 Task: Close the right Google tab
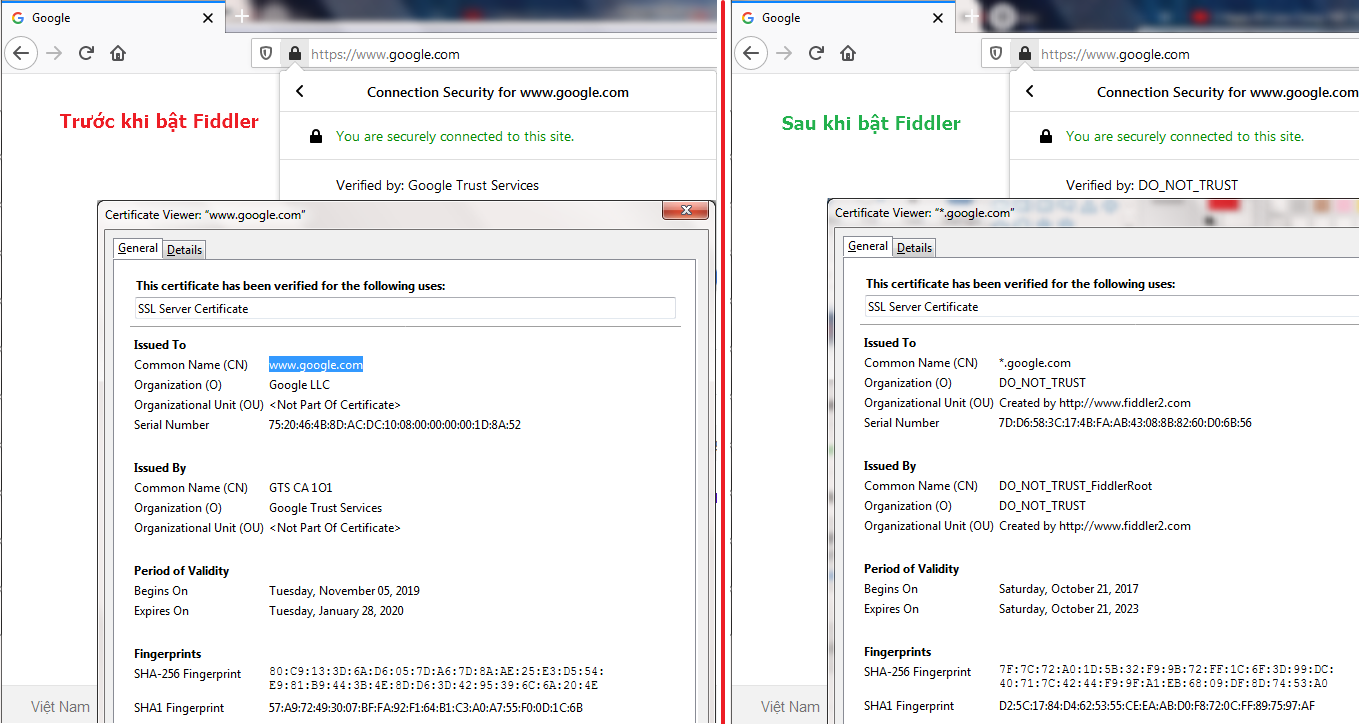(938, 18)
